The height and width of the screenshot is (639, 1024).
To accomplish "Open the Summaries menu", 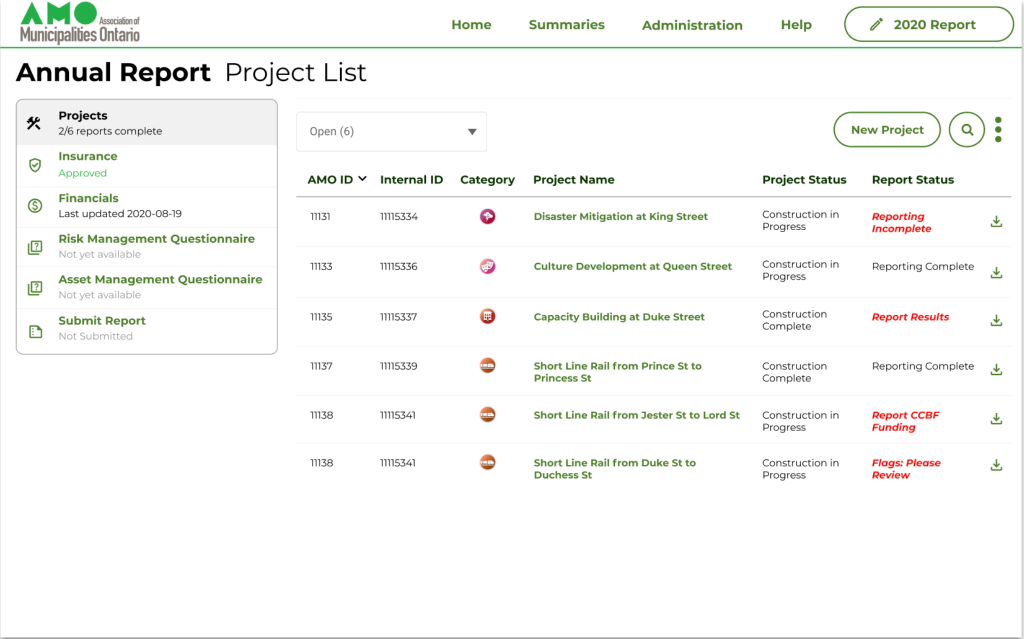I will coord(566,24).
